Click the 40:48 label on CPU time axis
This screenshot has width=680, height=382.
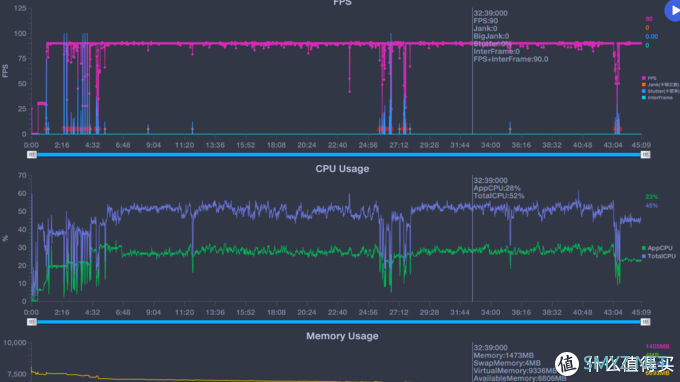click(582, 312)
